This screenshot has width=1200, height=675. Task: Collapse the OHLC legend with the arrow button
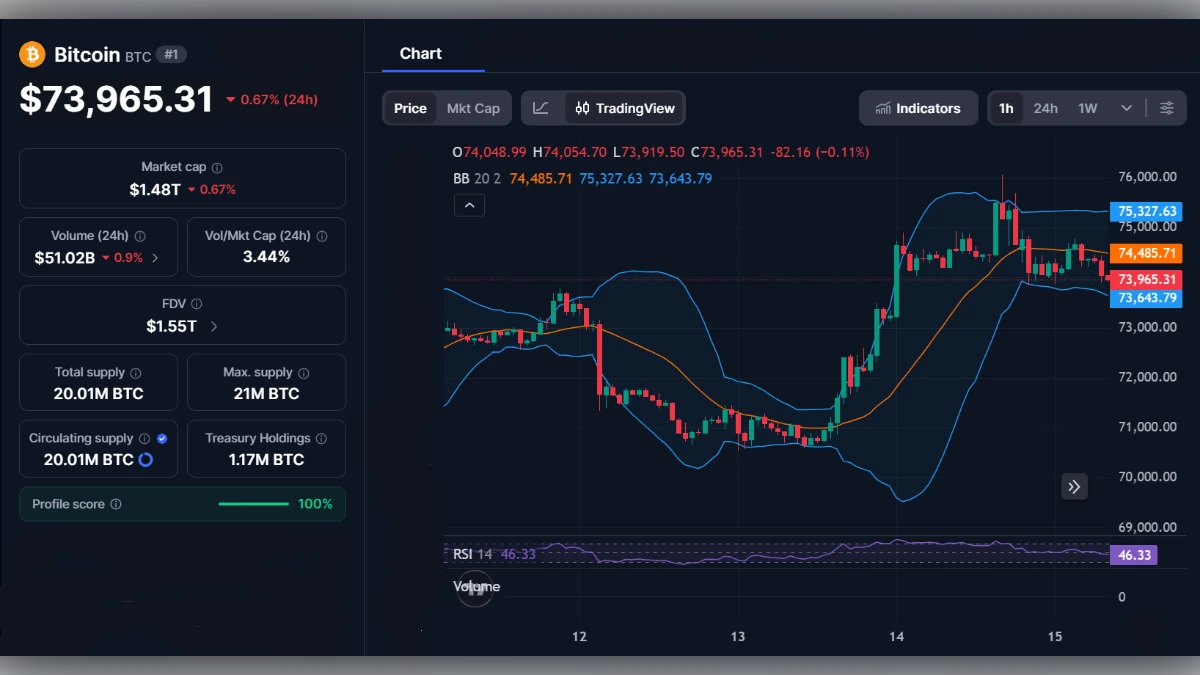[x=469, y=205]
